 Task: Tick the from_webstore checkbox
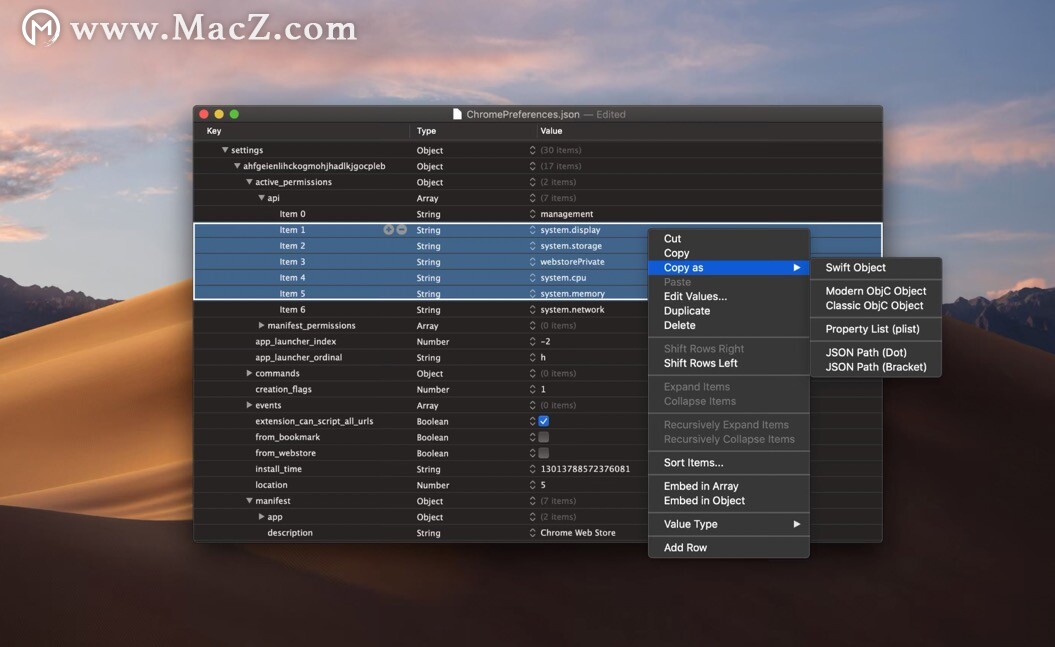(544, 453)
